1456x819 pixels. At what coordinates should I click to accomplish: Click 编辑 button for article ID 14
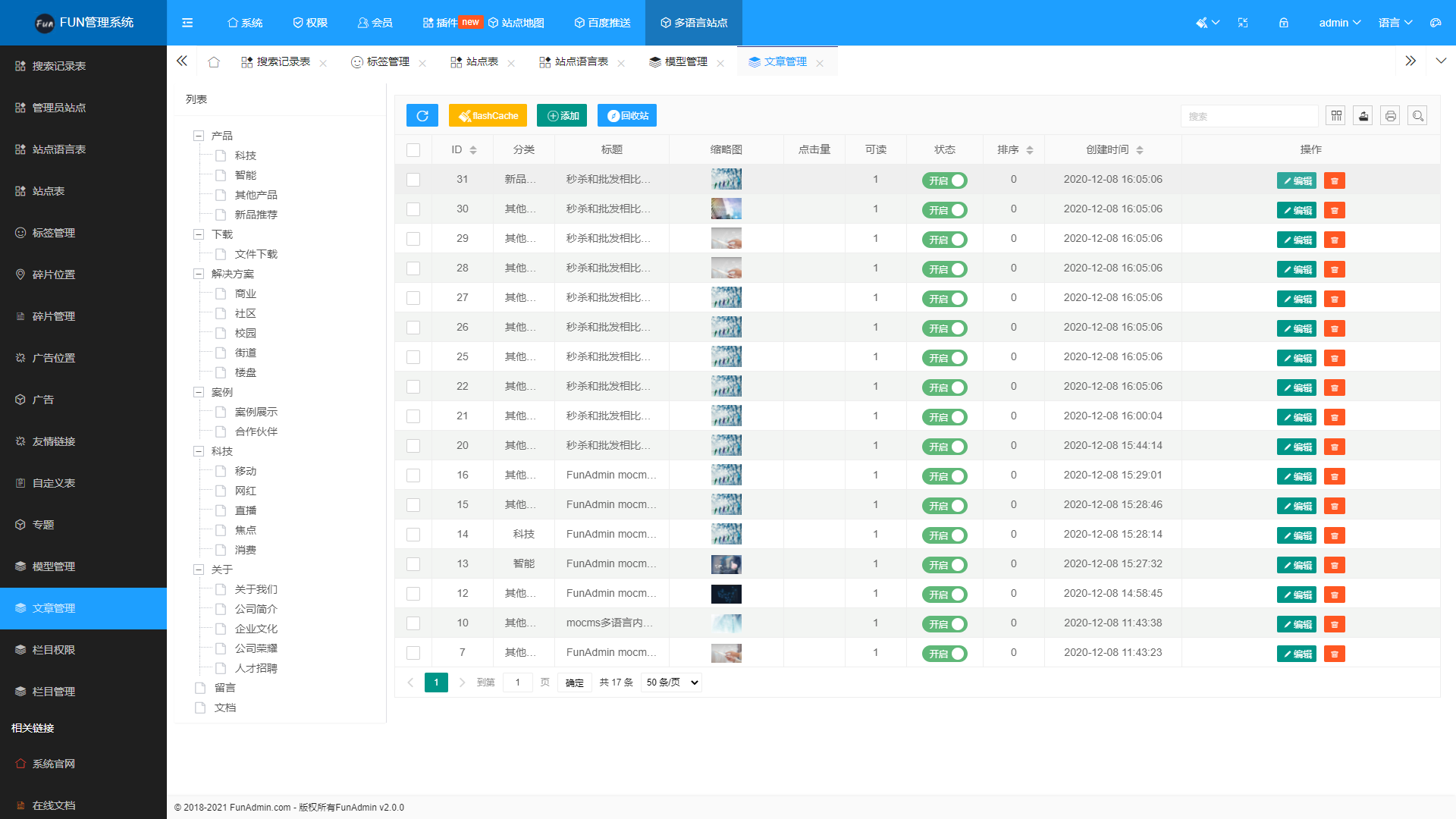(x=1296, y=535)
